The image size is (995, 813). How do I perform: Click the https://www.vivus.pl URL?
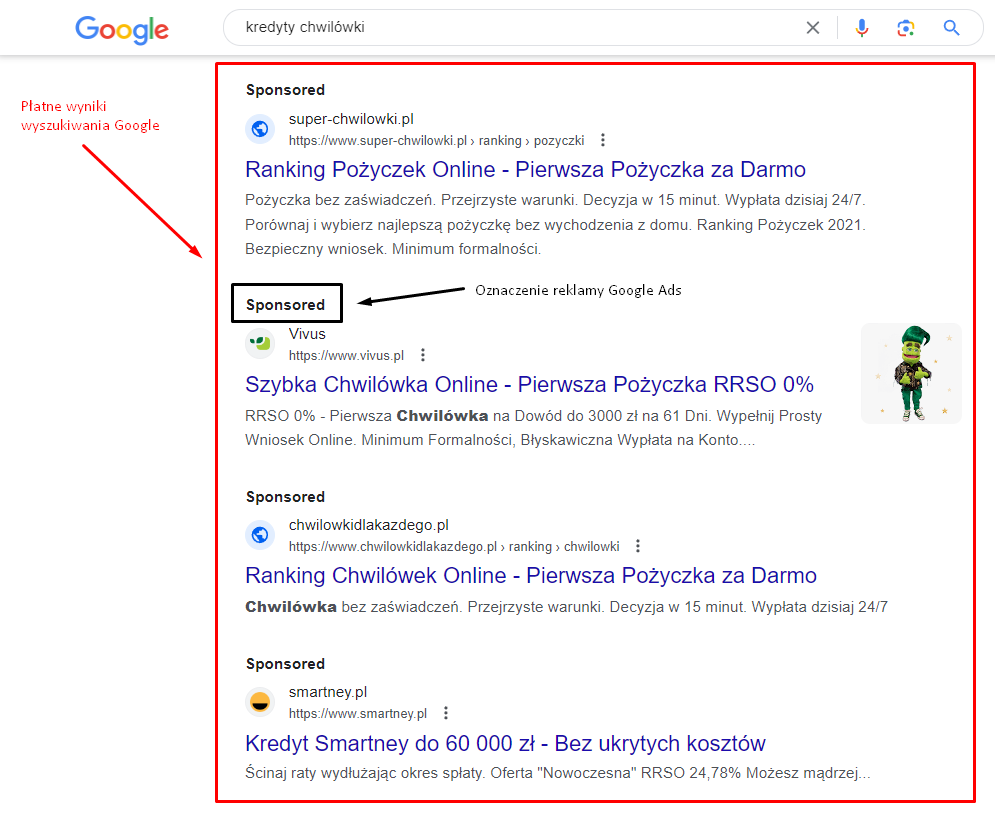click(346, 356)
